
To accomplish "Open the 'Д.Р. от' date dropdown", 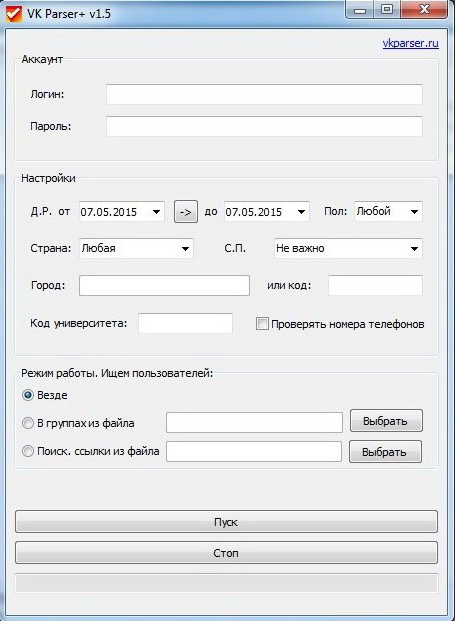I will point(122,212).
